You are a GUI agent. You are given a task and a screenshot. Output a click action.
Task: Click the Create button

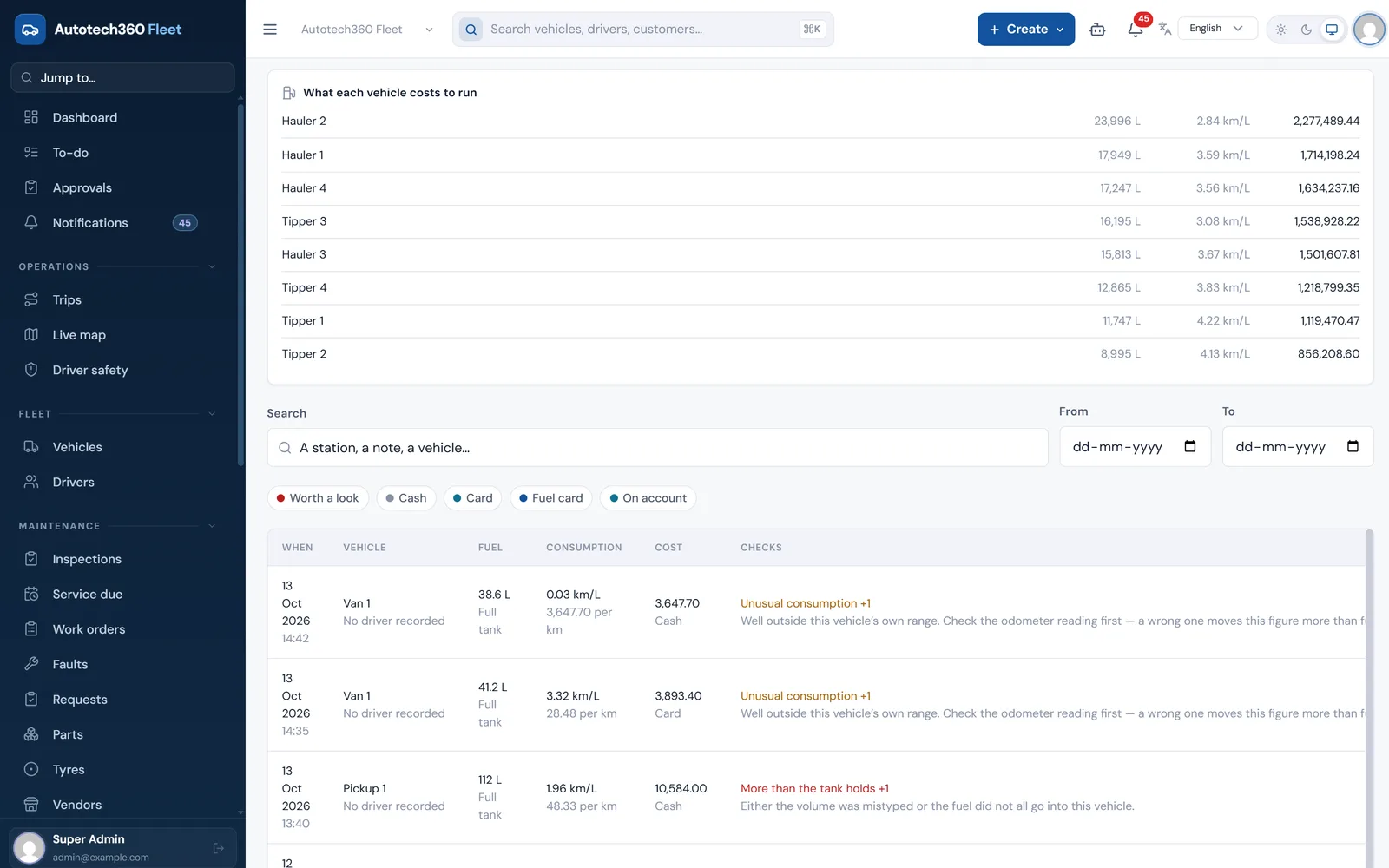point(1026,30)
